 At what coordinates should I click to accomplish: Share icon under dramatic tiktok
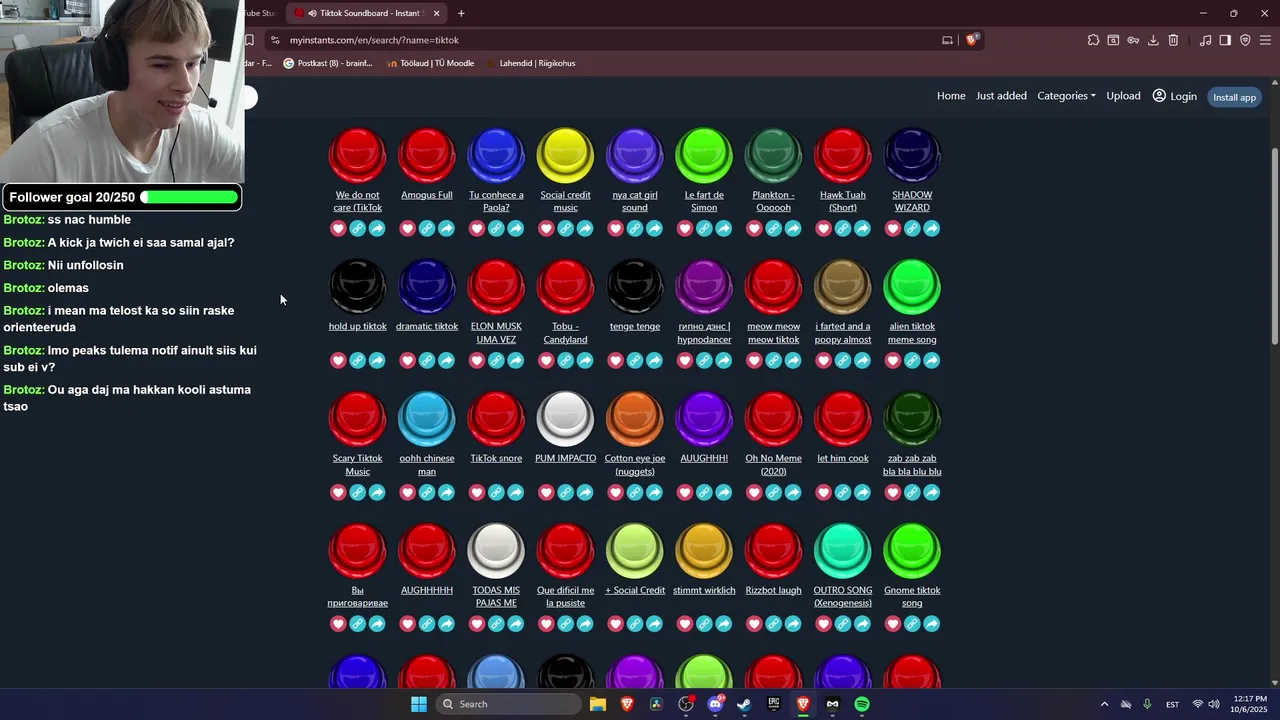(446, 361)
